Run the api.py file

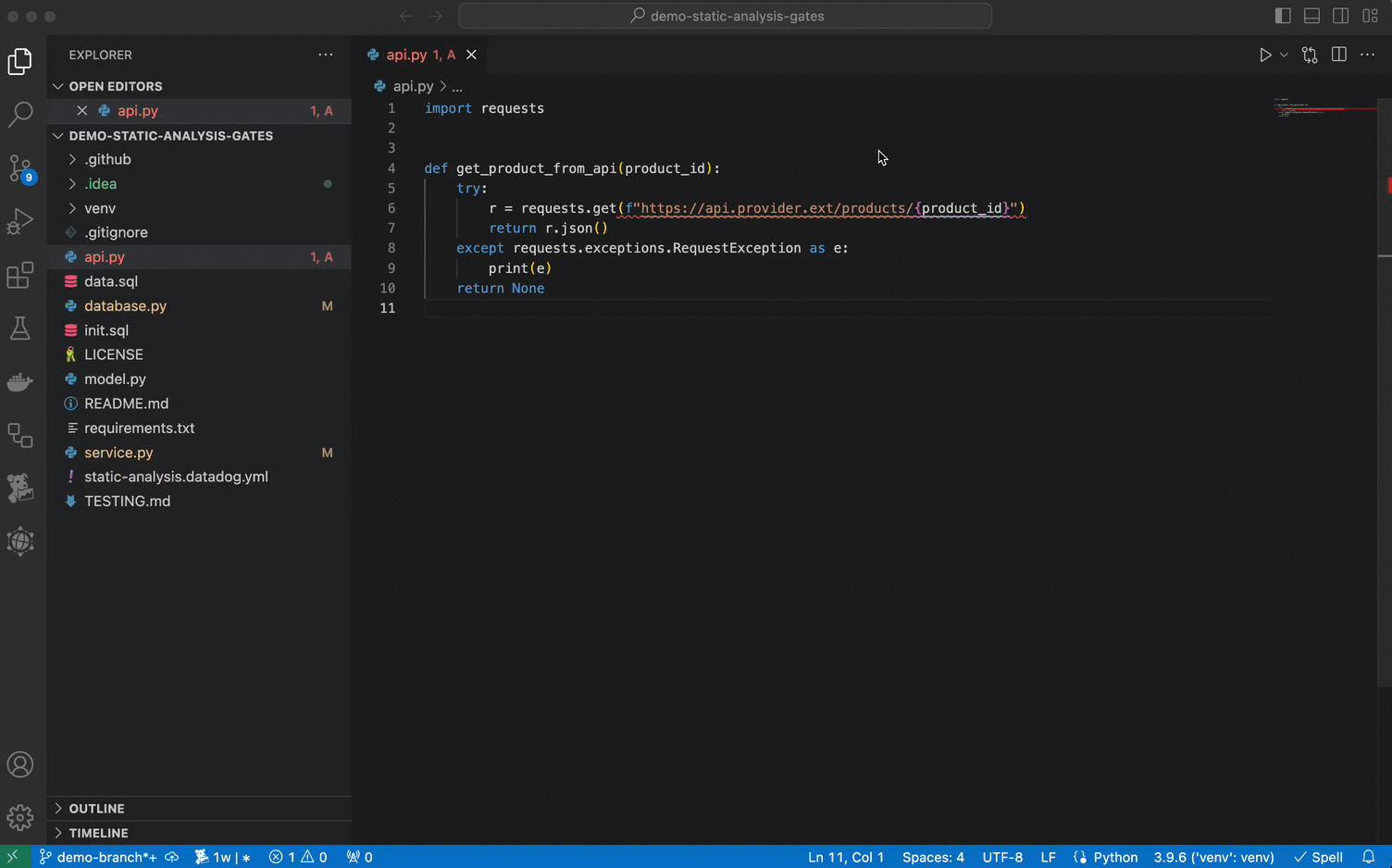pos(1264,55)
